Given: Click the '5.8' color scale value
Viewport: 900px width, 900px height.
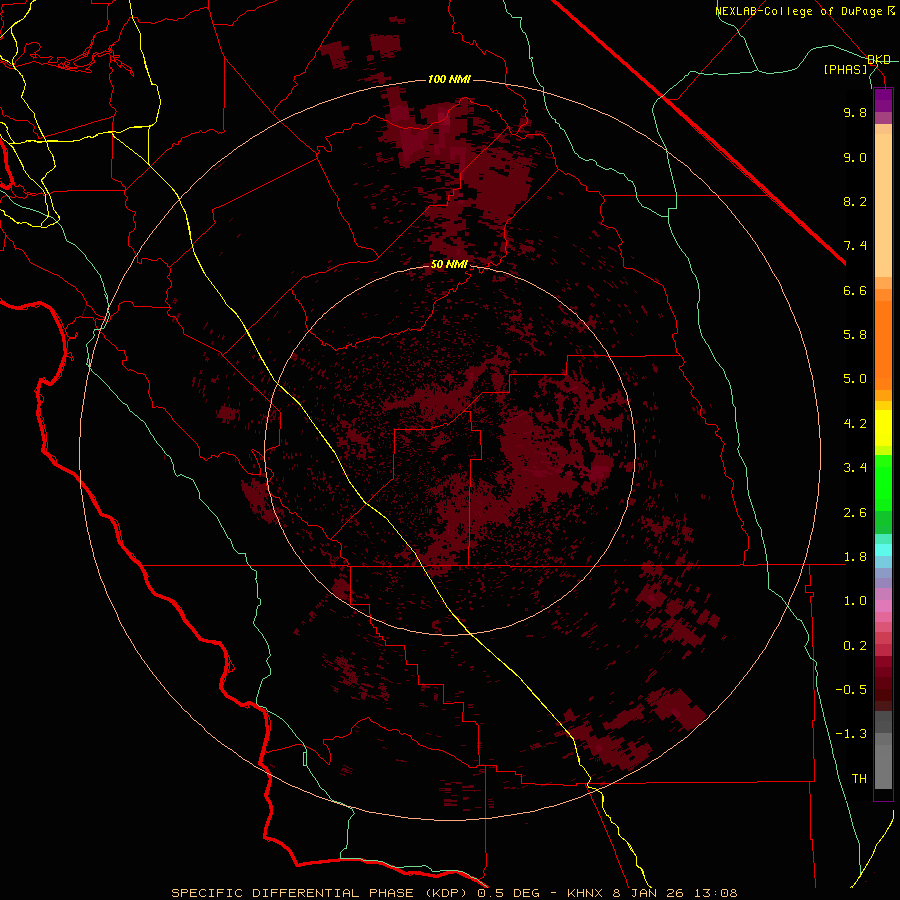Looking at the screenshot, I should [x=855, y=335].
